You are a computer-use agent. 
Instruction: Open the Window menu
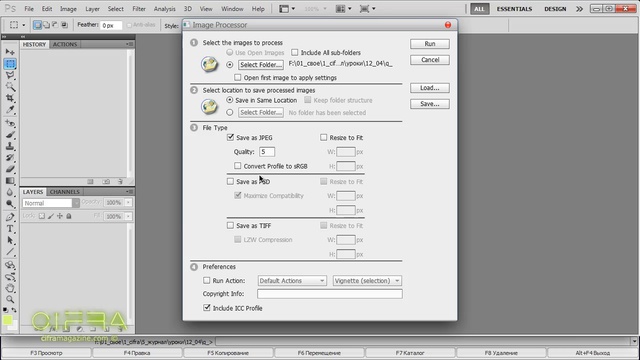[x=232, y=9]
